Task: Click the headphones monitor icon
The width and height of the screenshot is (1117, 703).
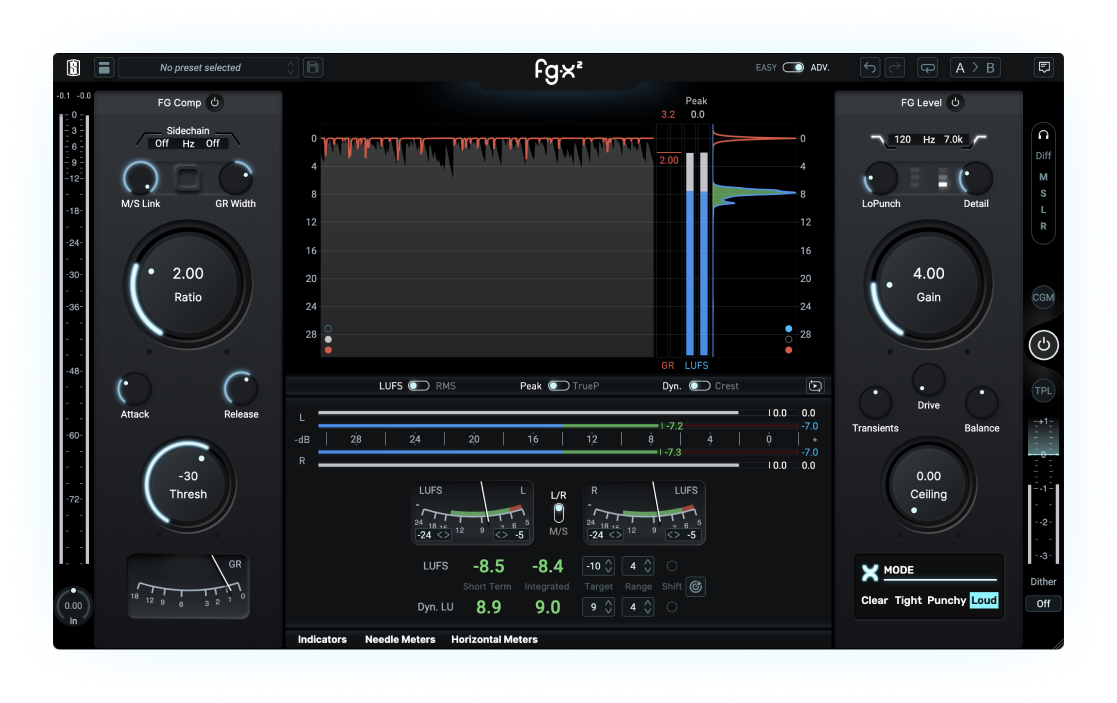Action: pos(1043,135)
